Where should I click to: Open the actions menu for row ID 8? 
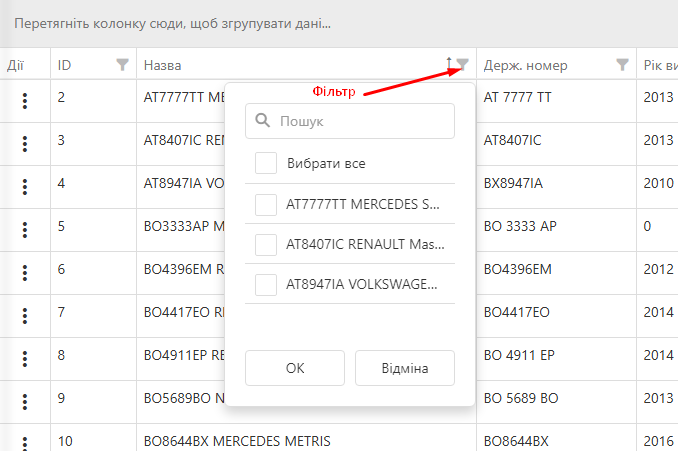(25, 359)
